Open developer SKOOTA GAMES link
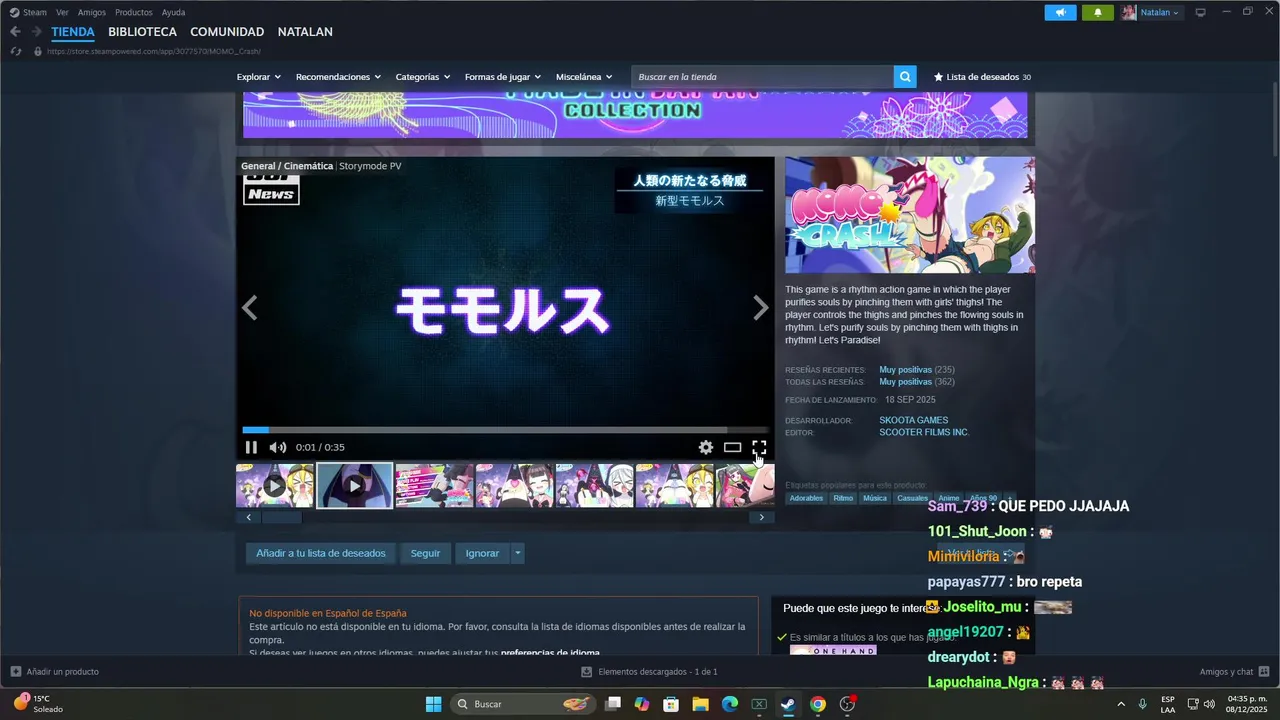The image size is (1280, 720). (914, 420)
